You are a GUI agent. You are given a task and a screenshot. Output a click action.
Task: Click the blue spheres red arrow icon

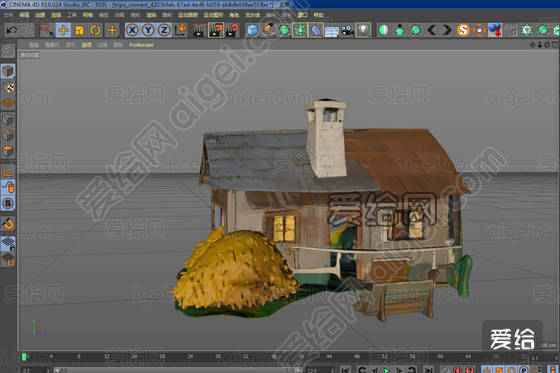495,30
